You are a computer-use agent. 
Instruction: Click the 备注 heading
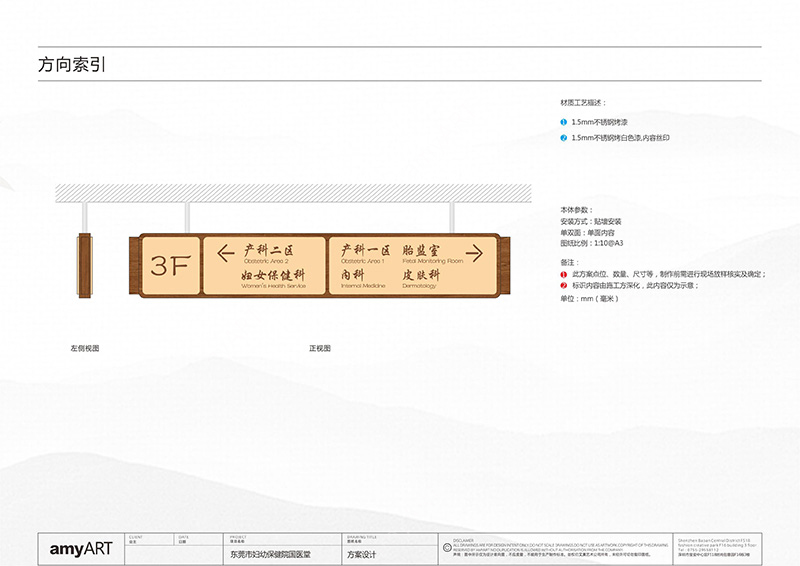click(569, 262)
